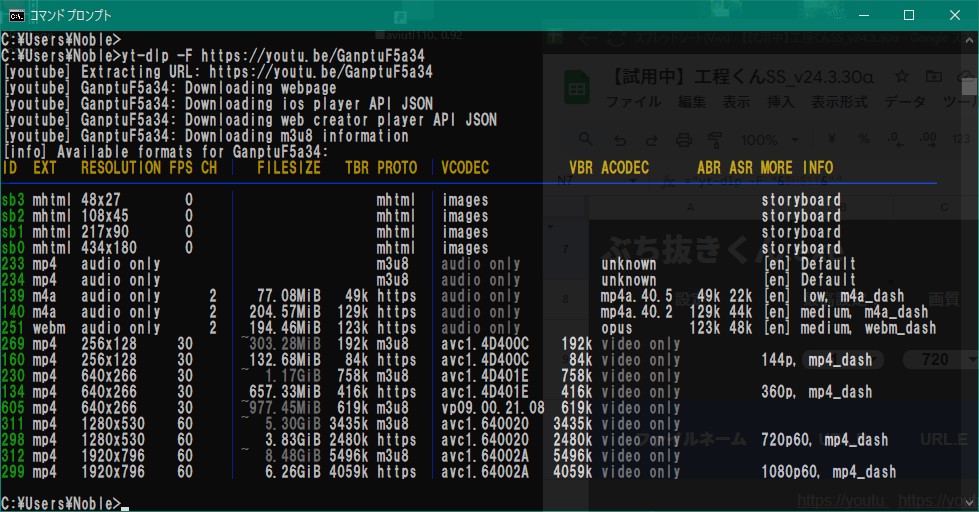This screenshot has height=512, width=979.
Task: Click the Paint format roller icon in Sheets
Action: (715, 140)
